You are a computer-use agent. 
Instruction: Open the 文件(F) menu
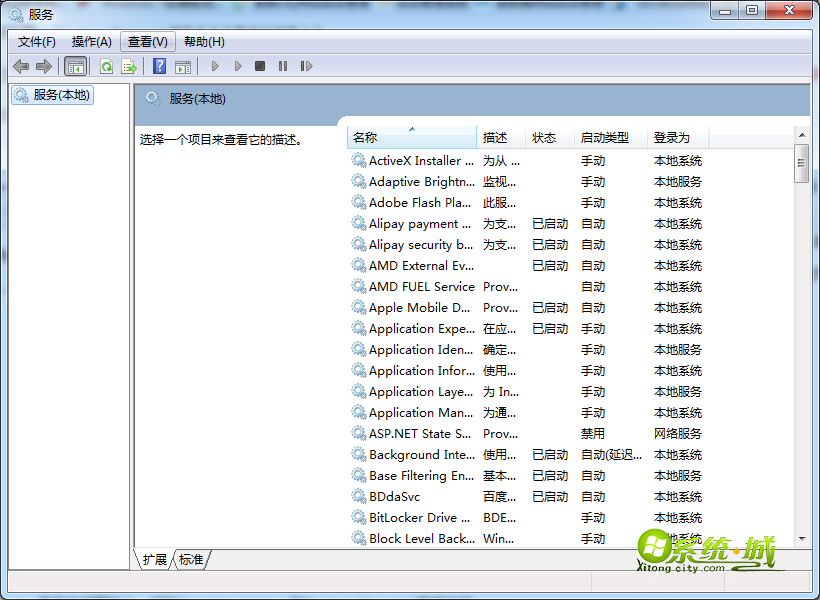[x=34, y=41]
